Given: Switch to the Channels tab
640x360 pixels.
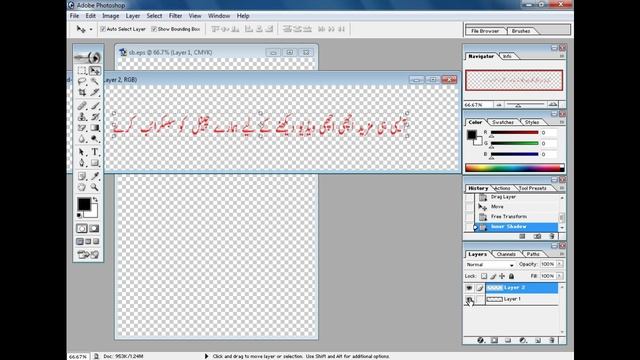Looking at the screenshot, I should tap(506, 254).
